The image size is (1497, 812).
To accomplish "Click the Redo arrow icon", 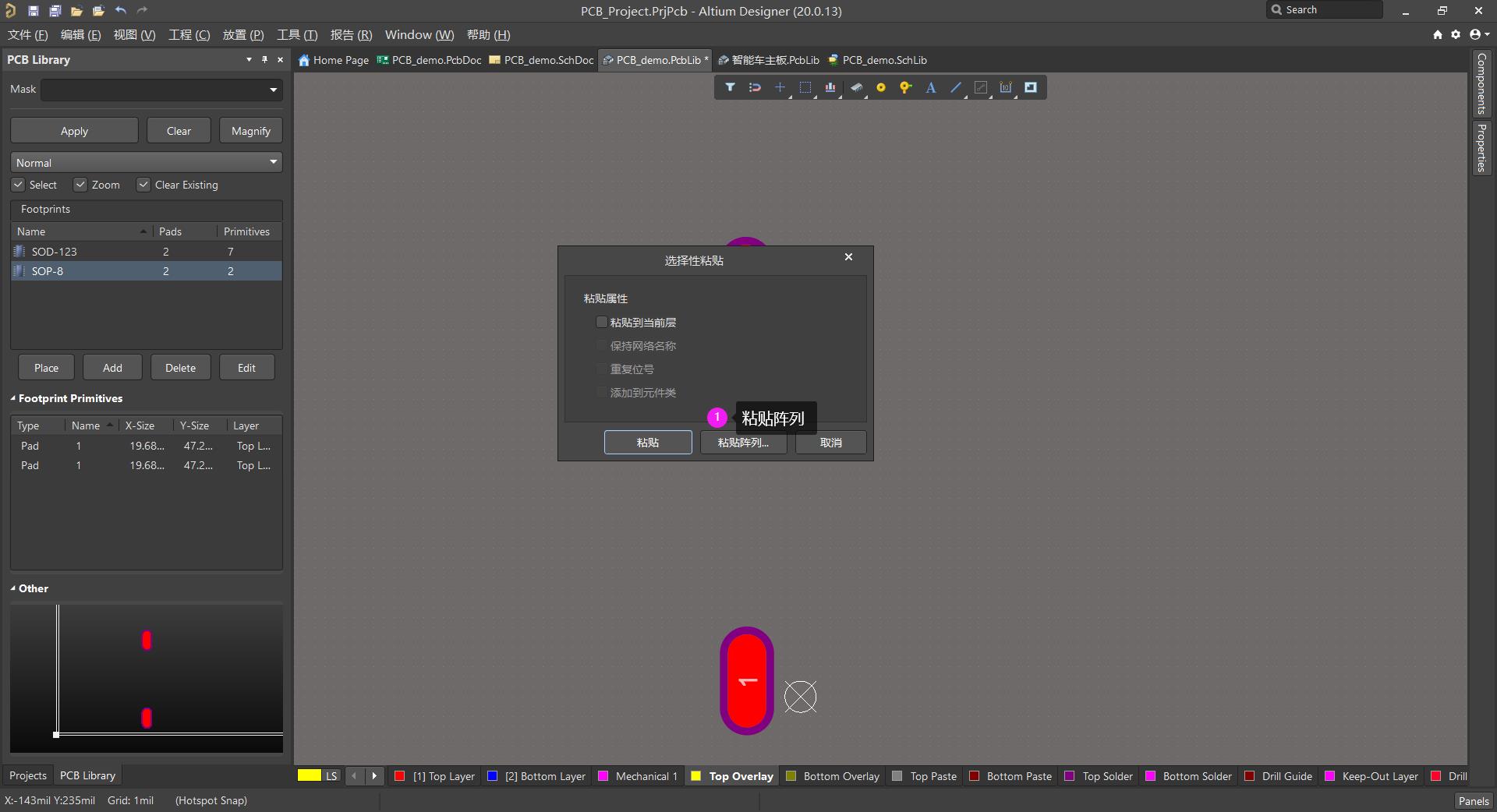I will point(142,11).
